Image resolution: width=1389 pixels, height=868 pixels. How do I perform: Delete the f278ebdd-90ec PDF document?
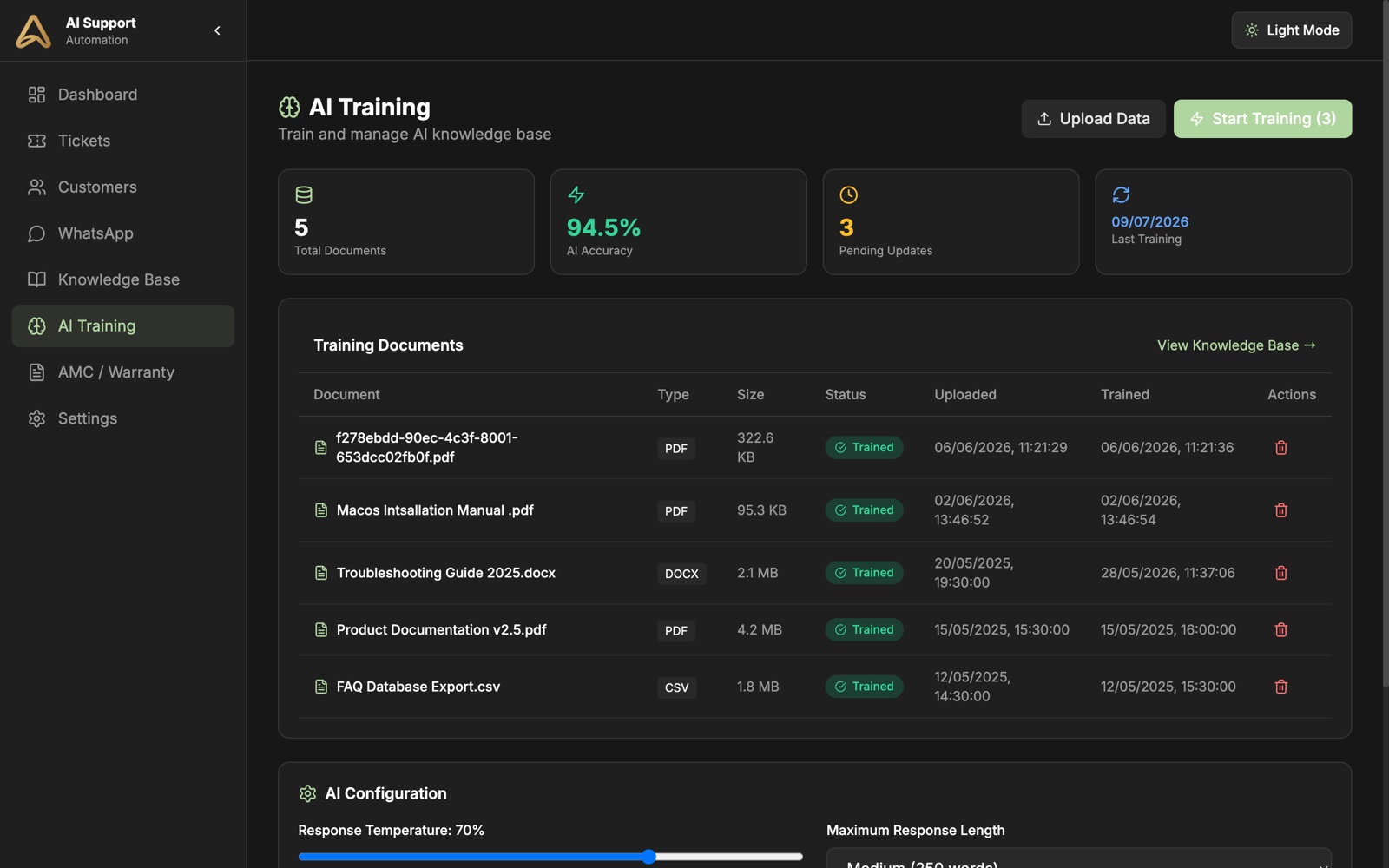(1280, 448)
